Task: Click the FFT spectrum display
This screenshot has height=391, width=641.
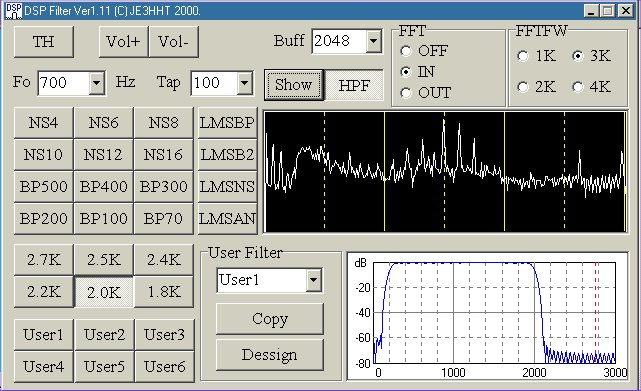Action: coord(446,172)
